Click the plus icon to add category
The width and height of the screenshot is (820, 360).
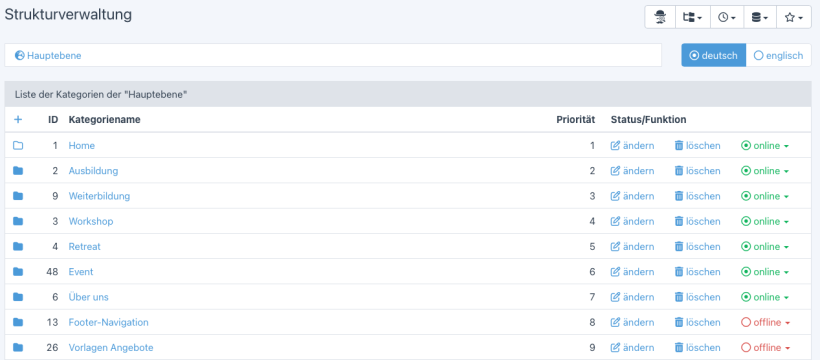coord(18,120)
